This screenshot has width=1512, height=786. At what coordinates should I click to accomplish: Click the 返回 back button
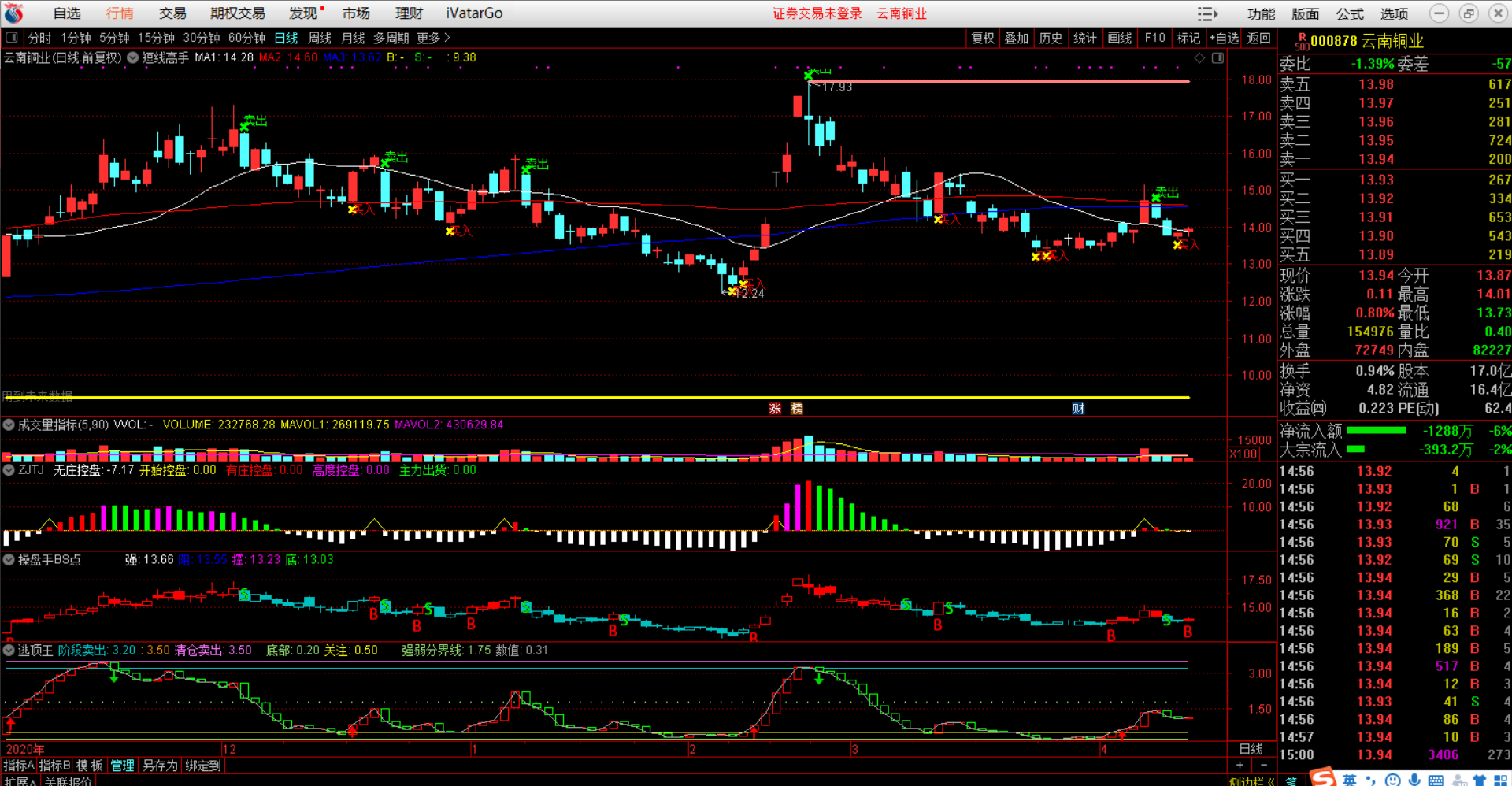point(1258,38)
